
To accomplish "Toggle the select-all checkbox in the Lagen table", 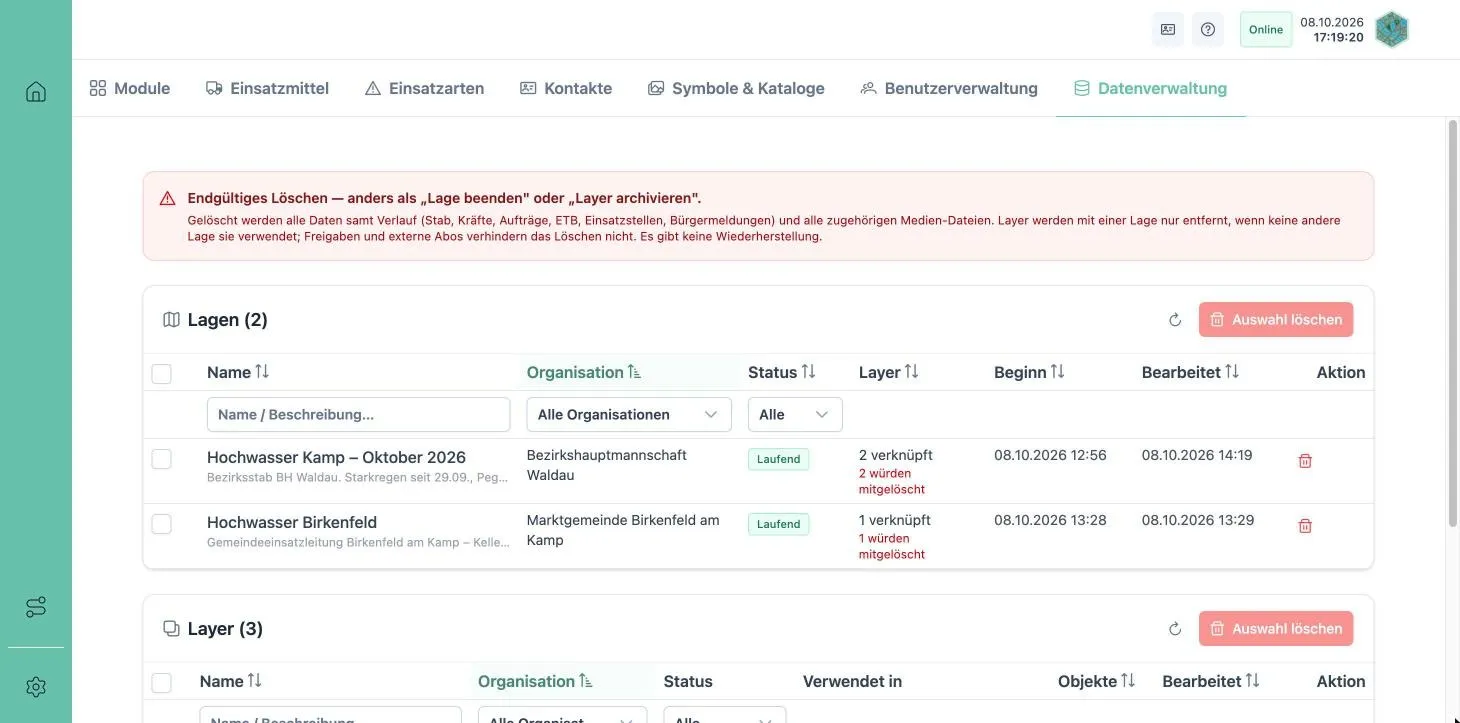I will click(x=161, y=373).
